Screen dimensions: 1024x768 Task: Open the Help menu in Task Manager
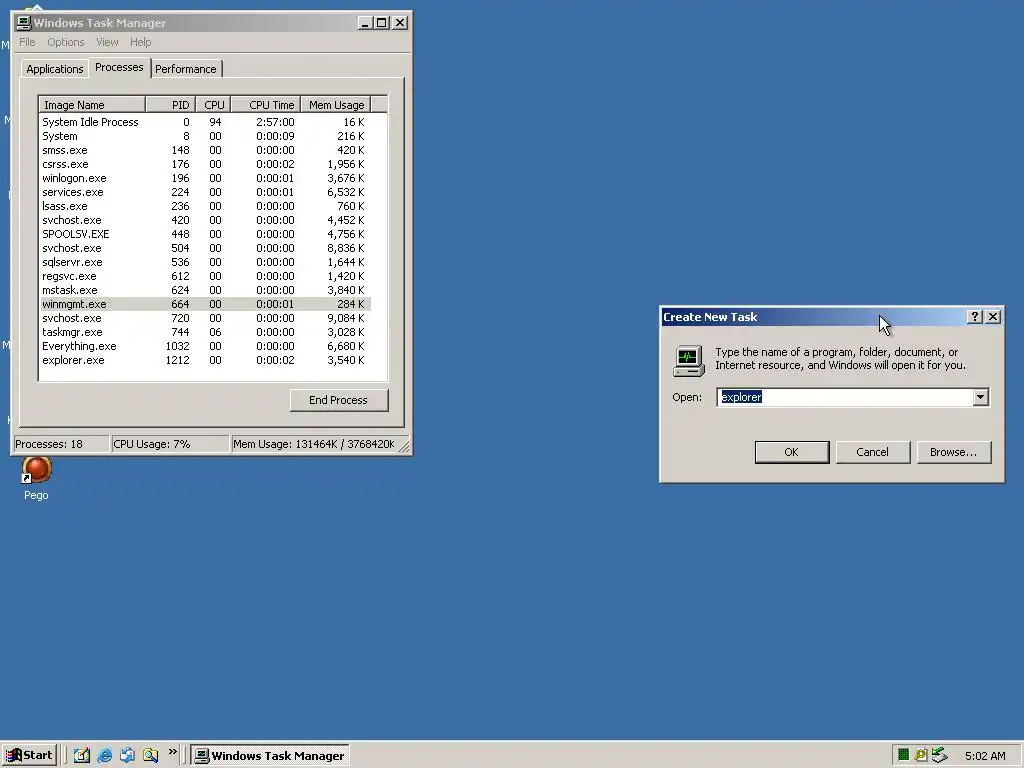click(140, 42)
